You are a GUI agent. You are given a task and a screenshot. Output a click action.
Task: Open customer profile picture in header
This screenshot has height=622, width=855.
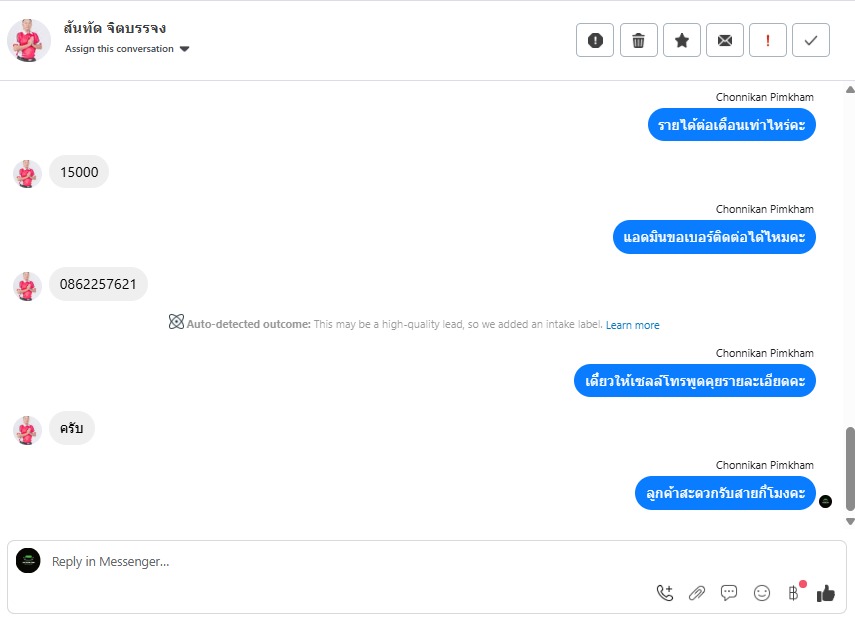(x=29, y=40)
